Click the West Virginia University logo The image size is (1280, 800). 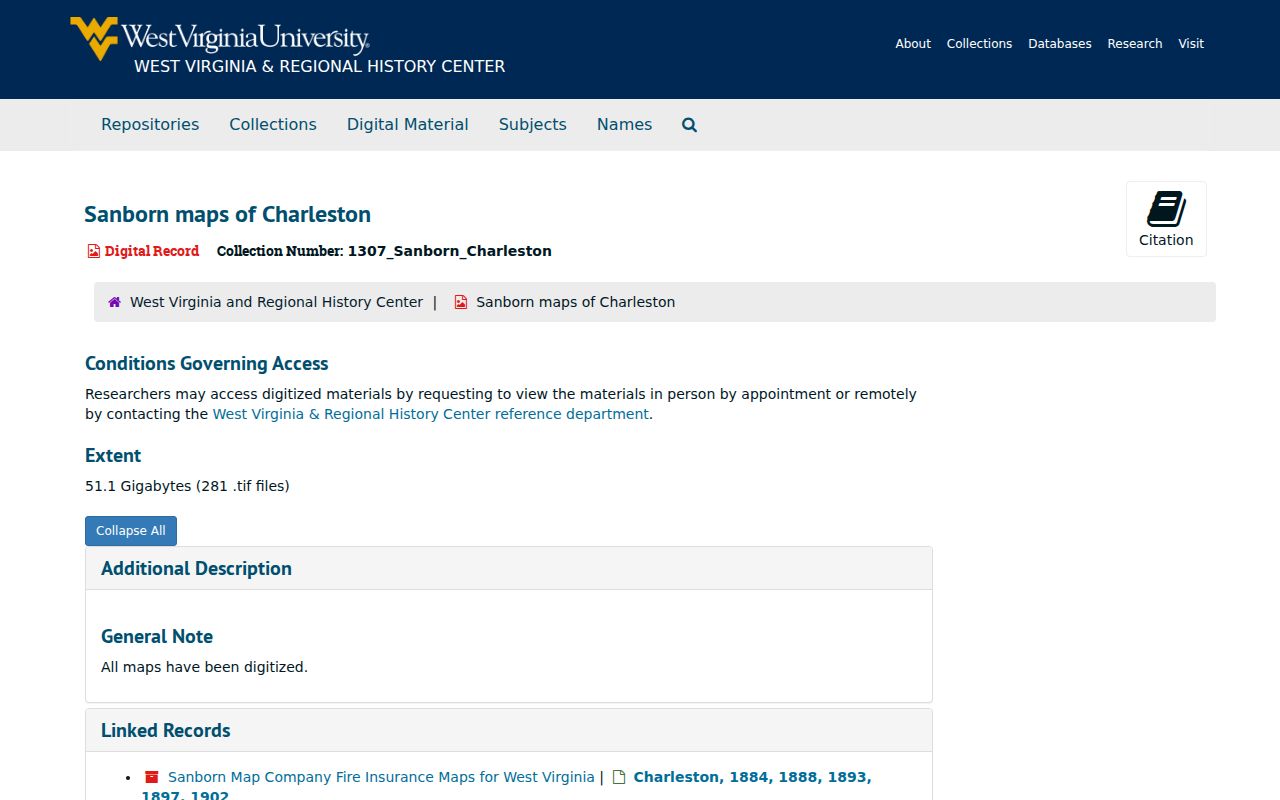point(220,38)
